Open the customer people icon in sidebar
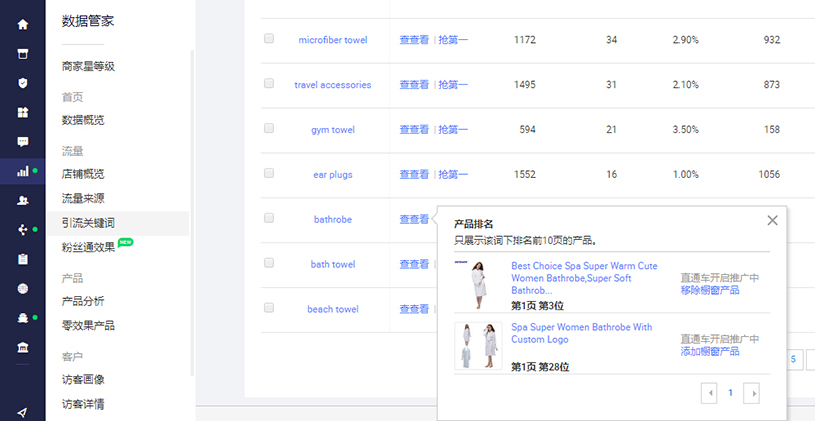The height and width of the screenshot is (421, 815). [23, 200]
